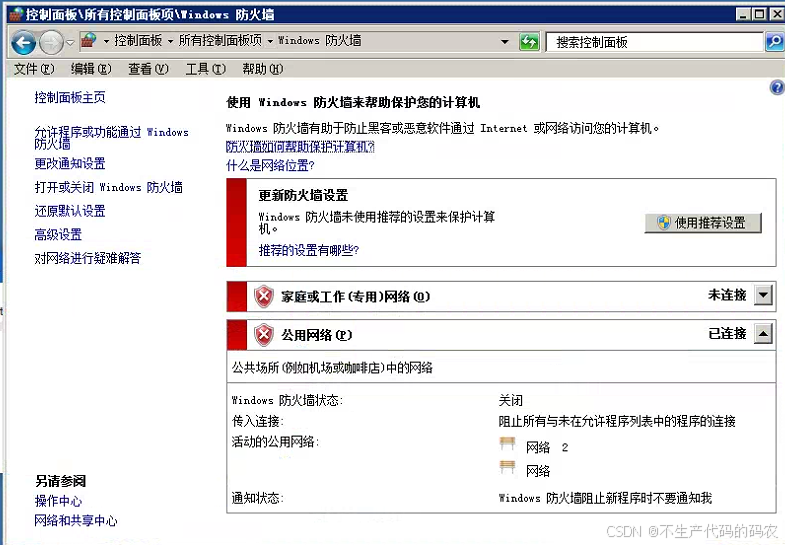
Task: Expand arrow before Windows 防火墙 breadcrumb
Action: point(270,41)
